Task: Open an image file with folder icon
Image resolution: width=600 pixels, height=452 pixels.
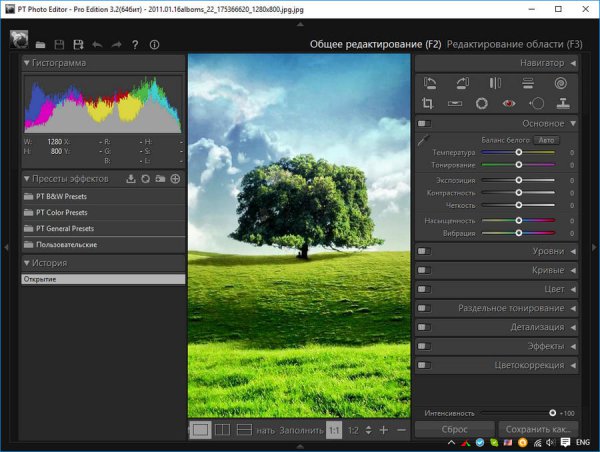Action: pyautogui.click(x=41, y=45)
